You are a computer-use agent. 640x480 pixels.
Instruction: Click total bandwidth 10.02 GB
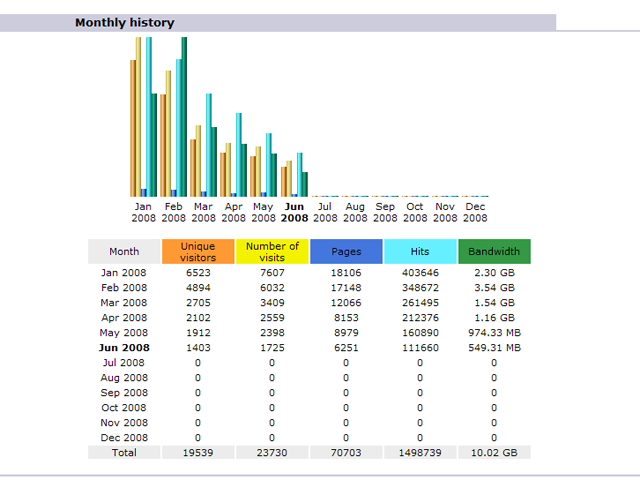[494, 453]
